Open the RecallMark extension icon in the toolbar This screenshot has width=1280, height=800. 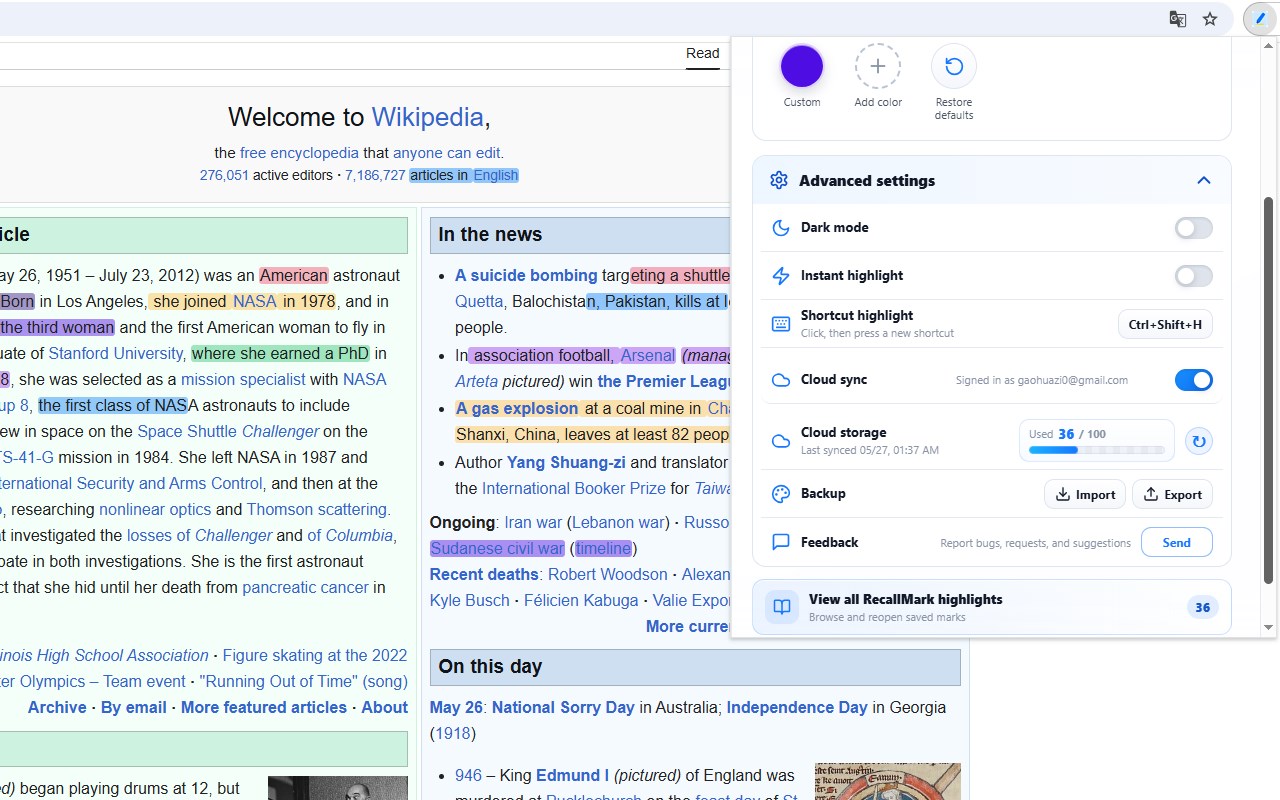(x=1260, y=19)
